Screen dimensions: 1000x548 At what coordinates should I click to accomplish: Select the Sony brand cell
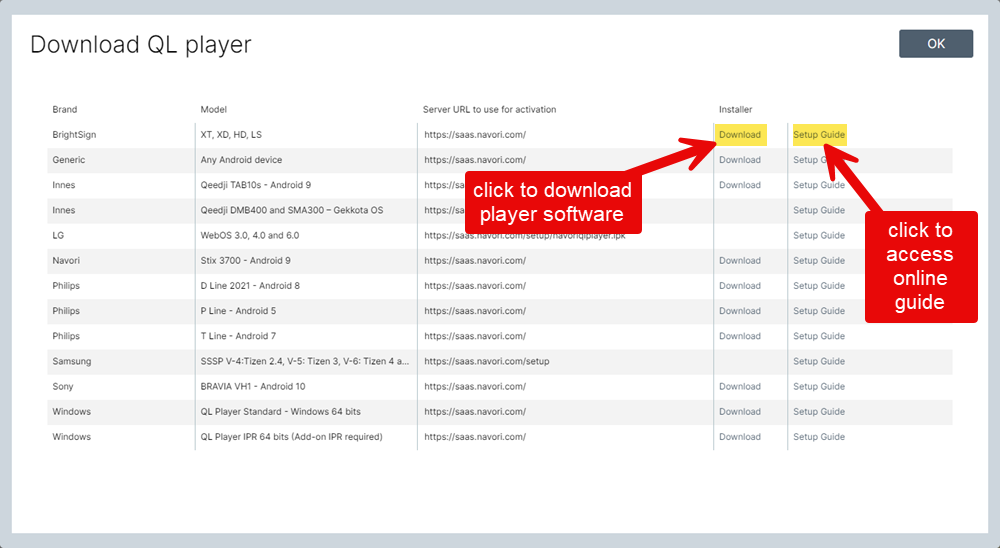pyautogui.click(x=62, y=387)
